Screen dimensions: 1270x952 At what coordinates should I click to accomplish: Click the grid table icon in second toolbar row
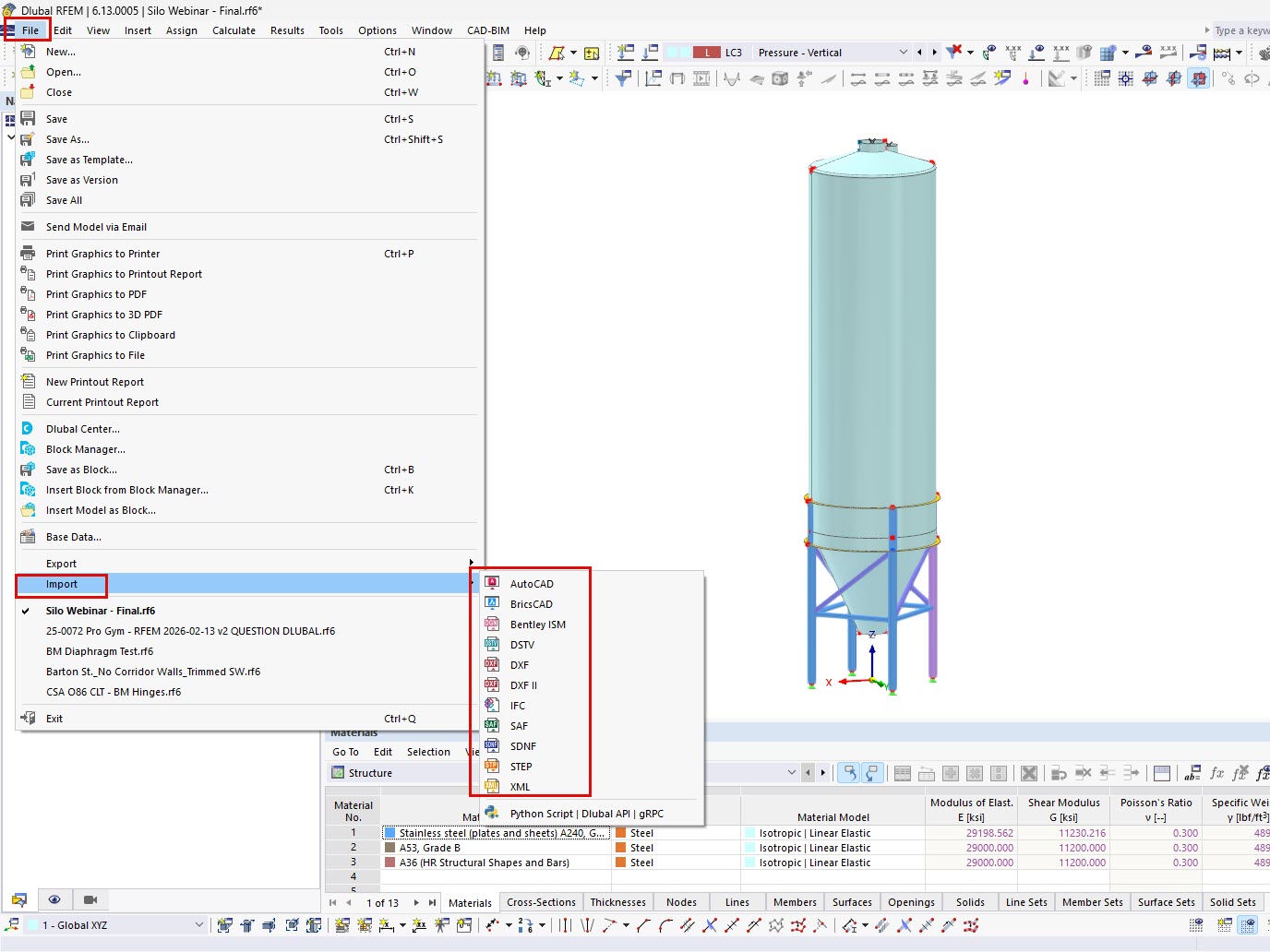click(1102, 78)
